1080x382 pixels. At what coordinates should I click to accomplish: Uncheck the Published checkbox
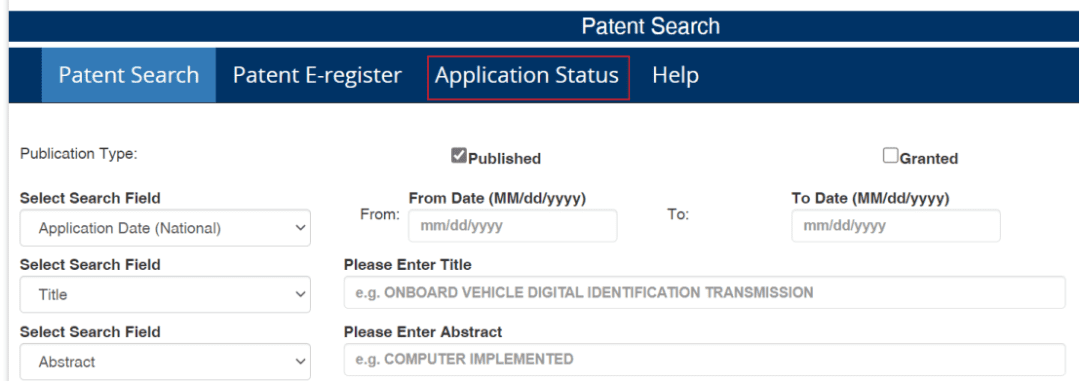click(459, 156)
